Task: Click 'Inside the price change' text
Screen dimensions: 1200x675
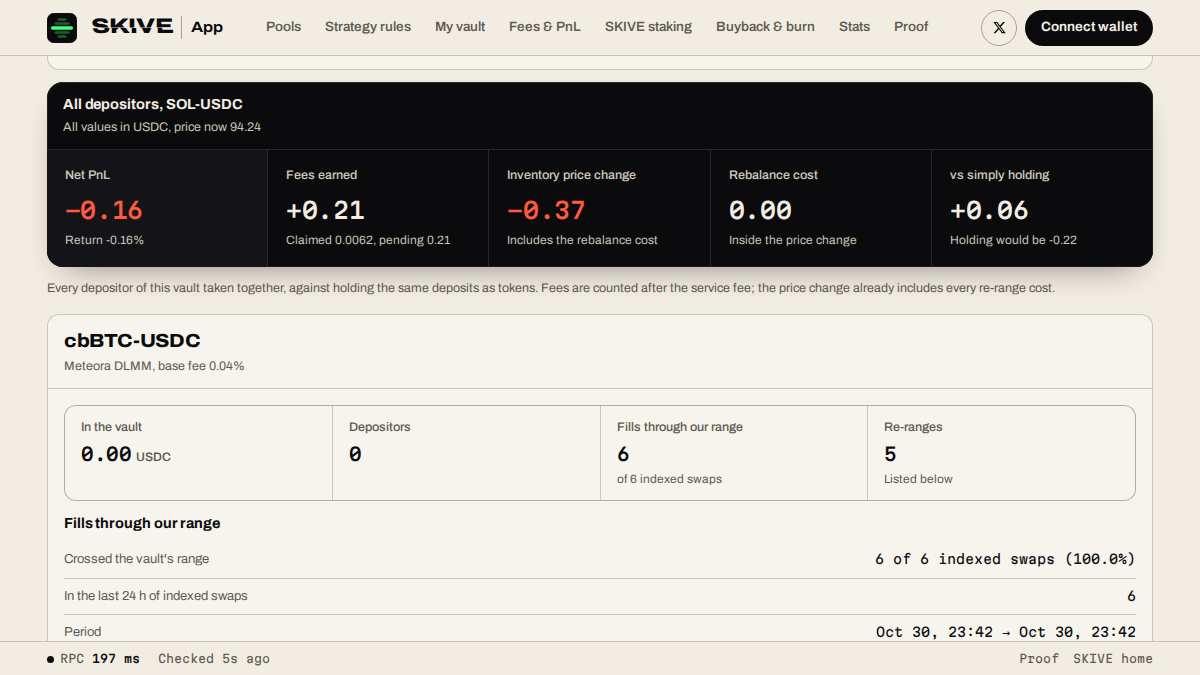Action: 793,240
